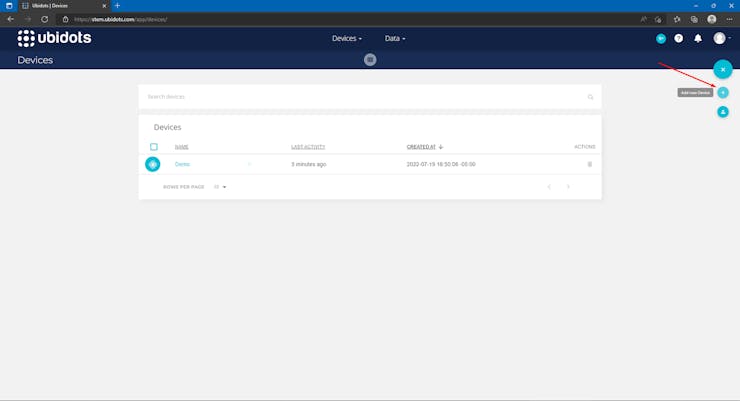Click the teal credits badge in navbar
This screenshot has height=401, width=740.
coord(661,39)
